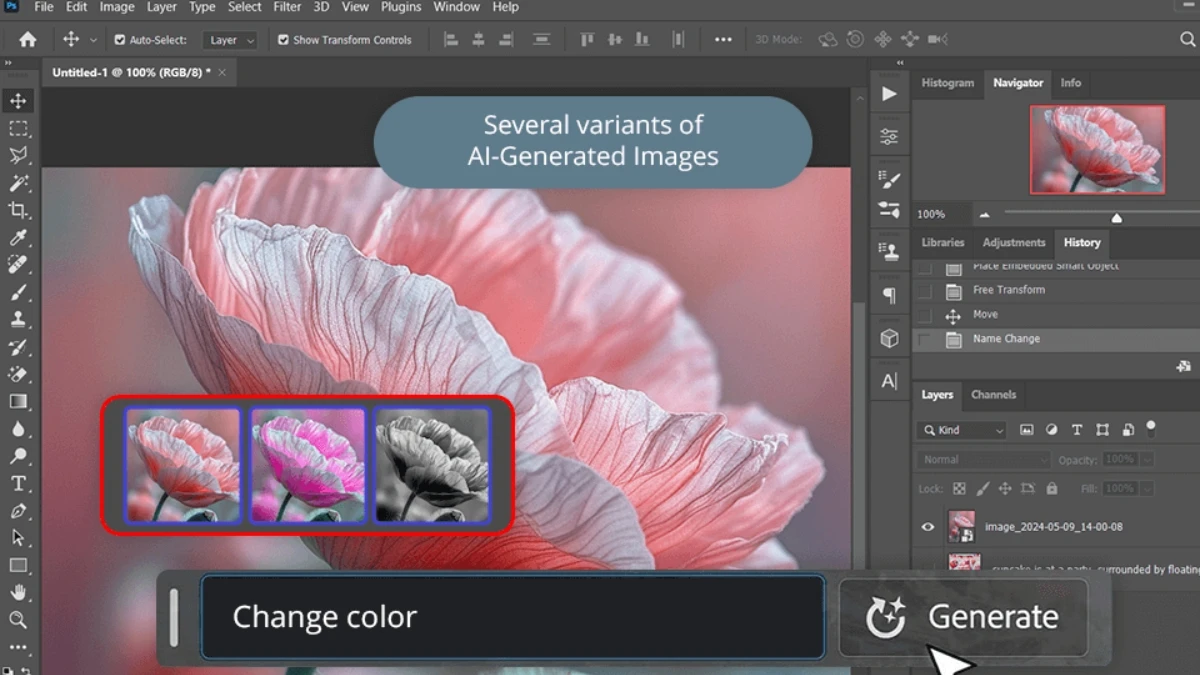
Task: Toggle the layer filter on/off switch
Action: coord(1151,427)
